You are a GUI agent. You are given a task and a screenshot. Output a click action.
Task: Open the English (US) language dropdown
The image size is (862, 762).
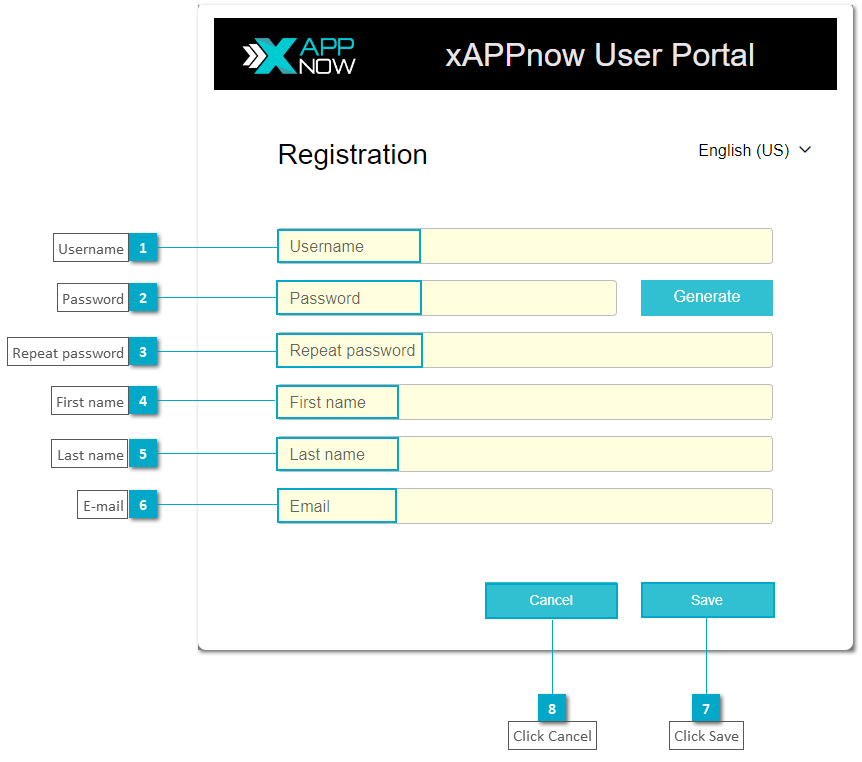754,150
